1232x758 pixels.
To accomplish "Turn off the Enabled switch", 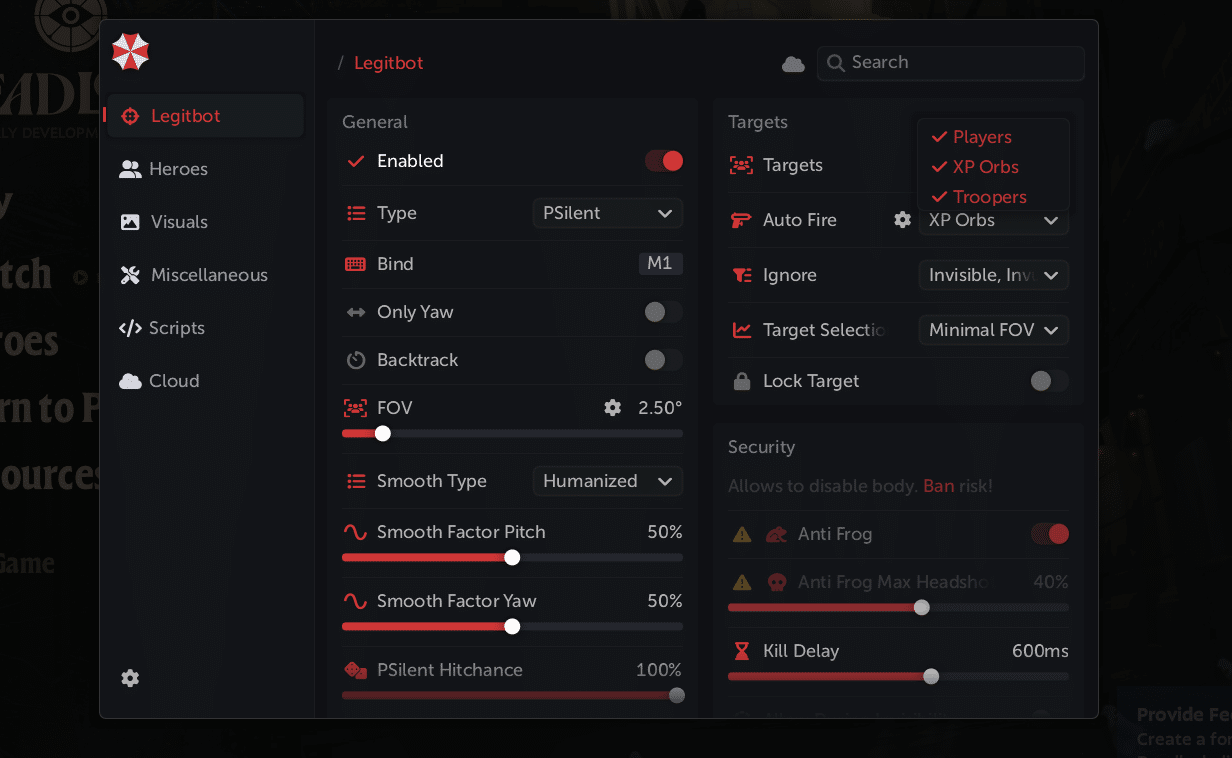I will (x=664, y=161).
